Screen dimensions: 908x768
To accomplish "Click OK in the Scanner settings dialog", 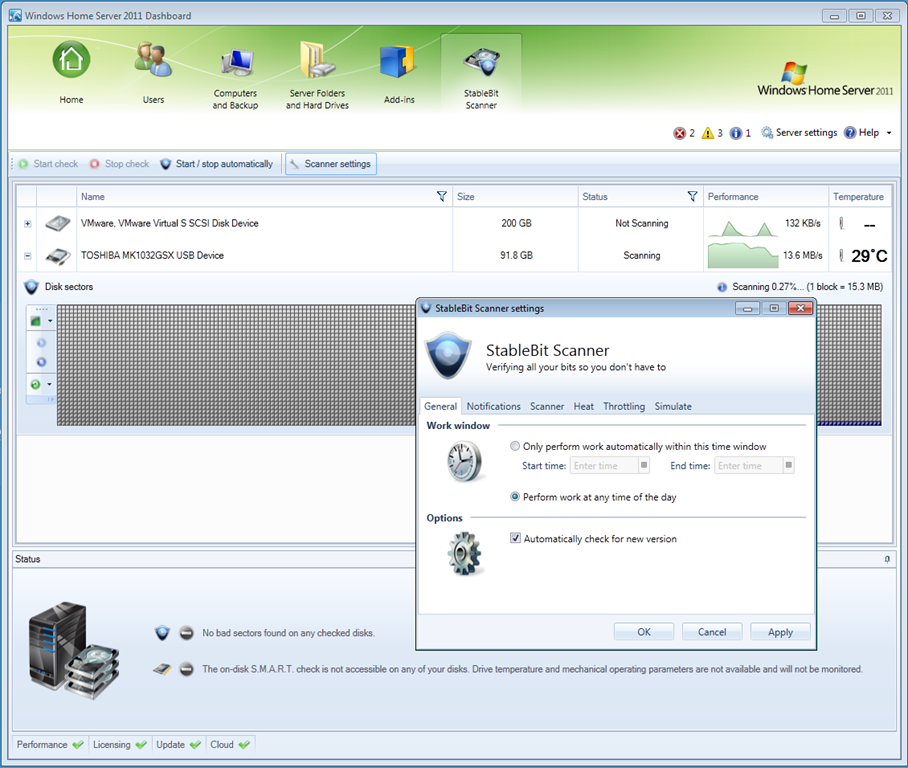I will tap(644, 632).
